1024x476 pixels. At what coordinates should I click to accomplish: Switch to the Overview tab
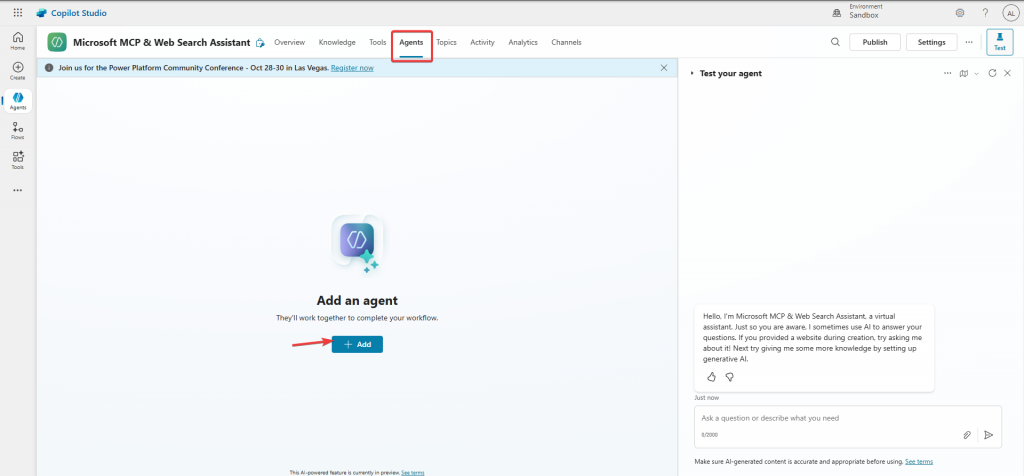289,42
